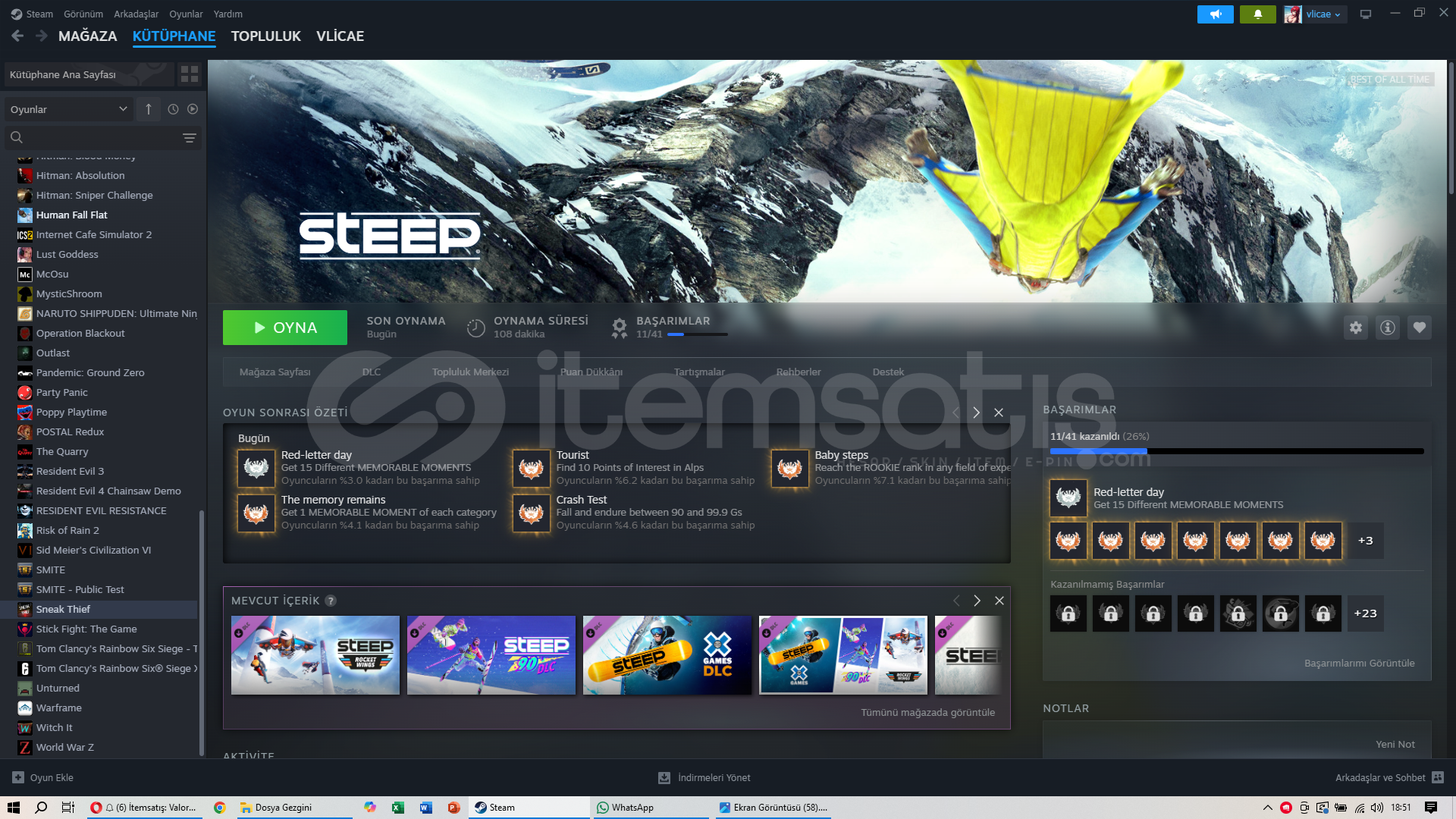Switch to the TOPLULUK tab
1456x819 pixels.
(266, 36)
